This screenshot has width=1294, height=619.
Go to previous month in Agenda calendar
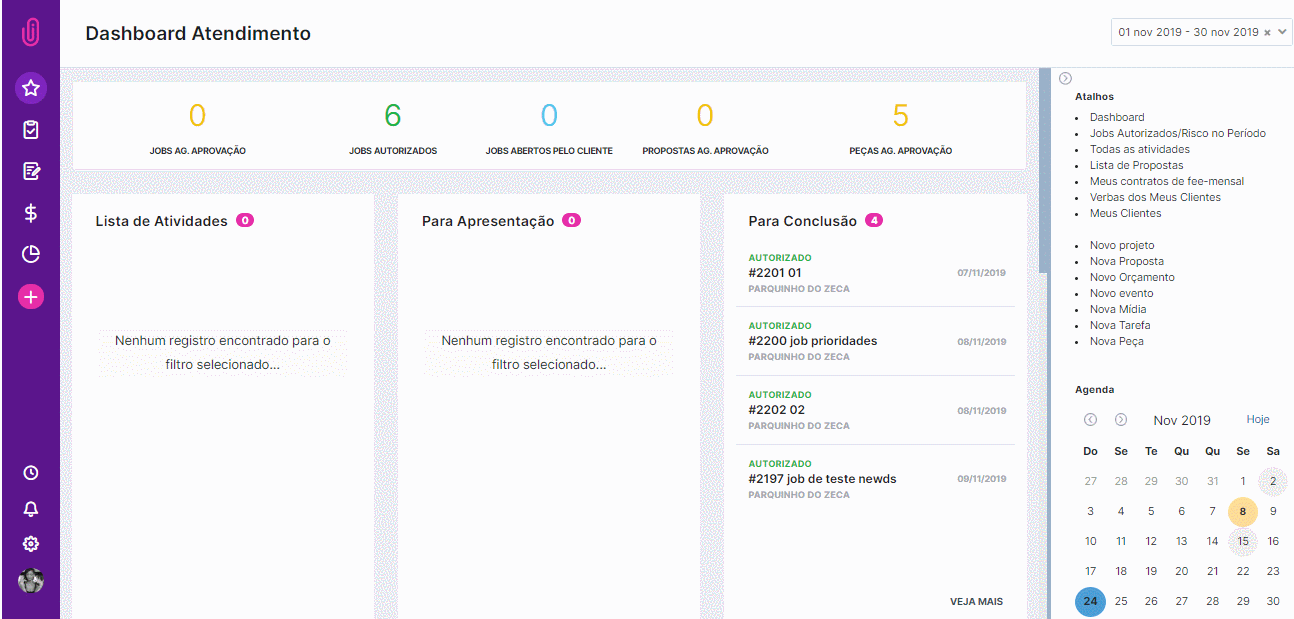(1090, 419)
